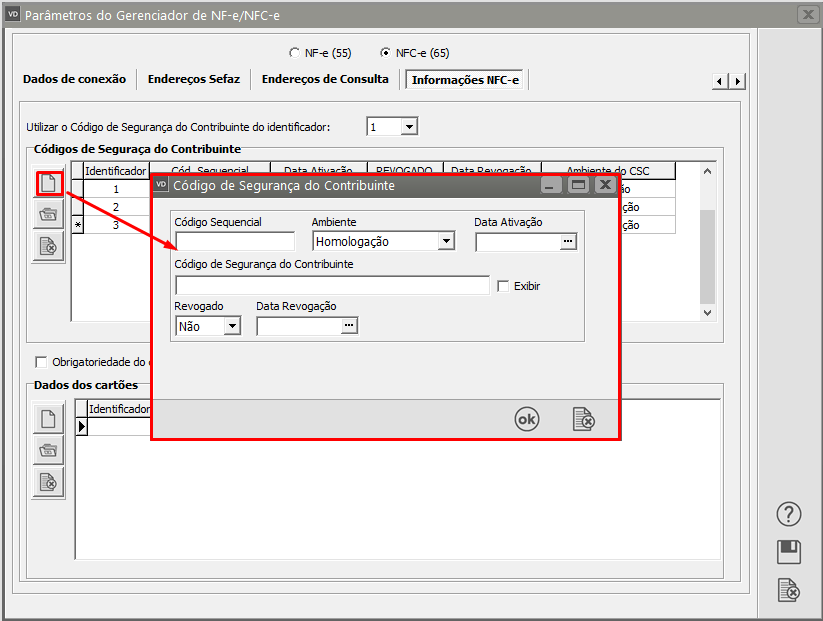823x621 pixels.
Task: Confirm dialog with the round ok icon
Action: click(x=526, y=420)
